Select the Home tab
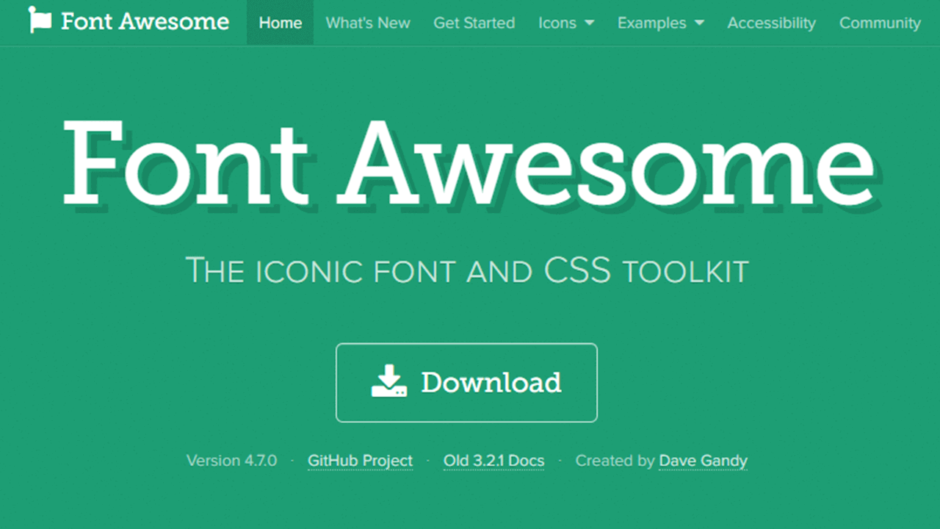Screen dimensions: 940x529 coord(280,22)
